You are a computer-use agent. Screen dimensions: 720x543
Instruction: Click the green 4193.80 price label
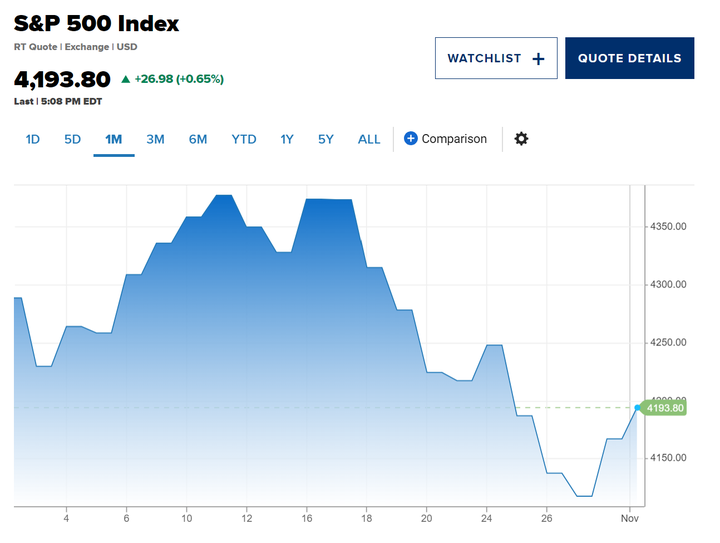point(666,408)
